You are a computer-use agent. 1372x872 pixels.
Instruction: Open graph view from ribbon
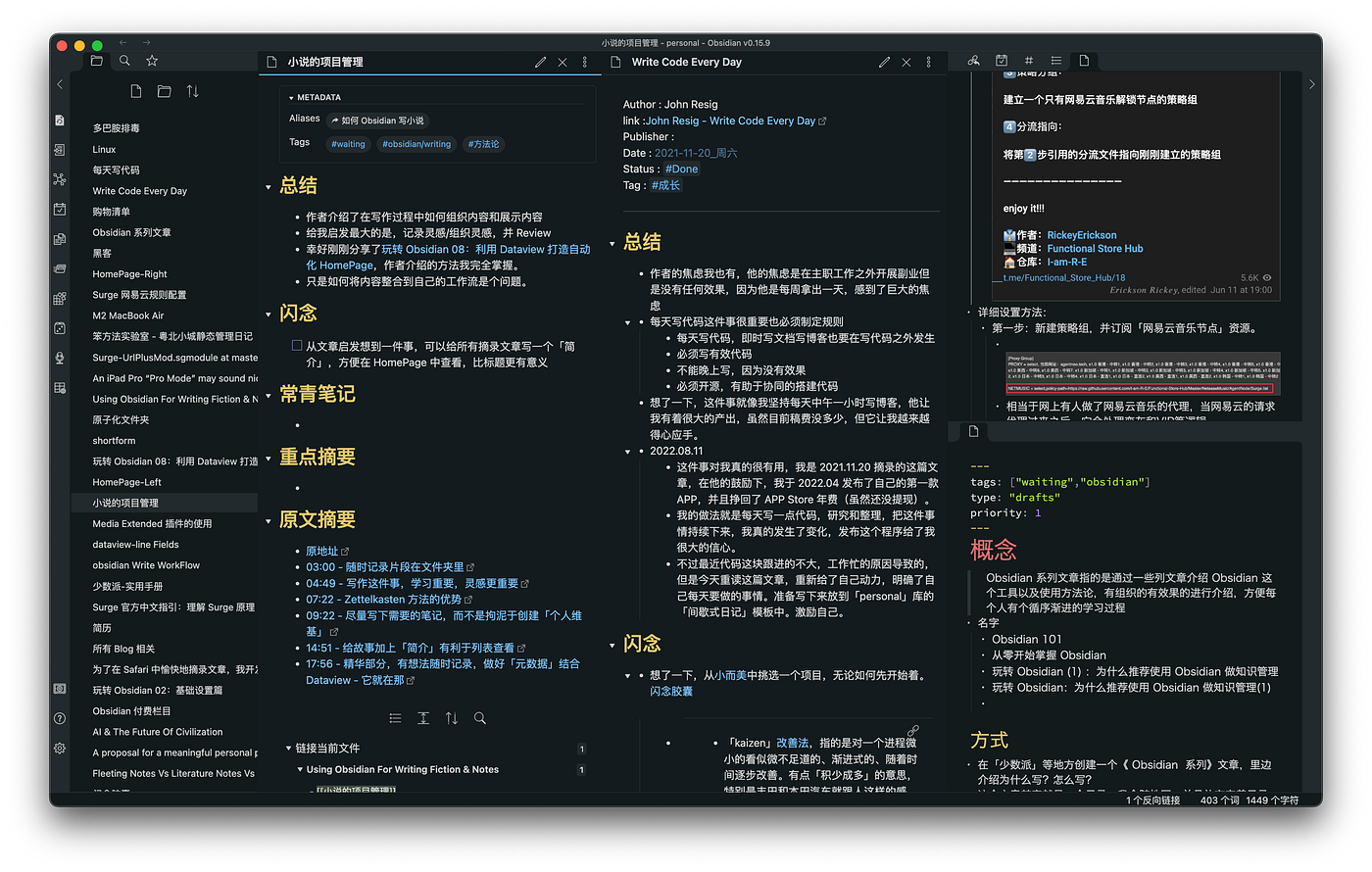tap(60, 179)
